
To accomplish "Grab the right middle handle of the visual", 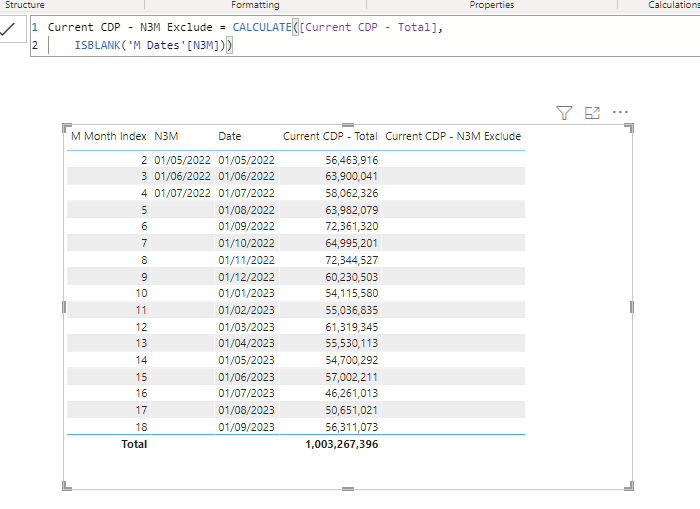I will (x=632, y=307).
